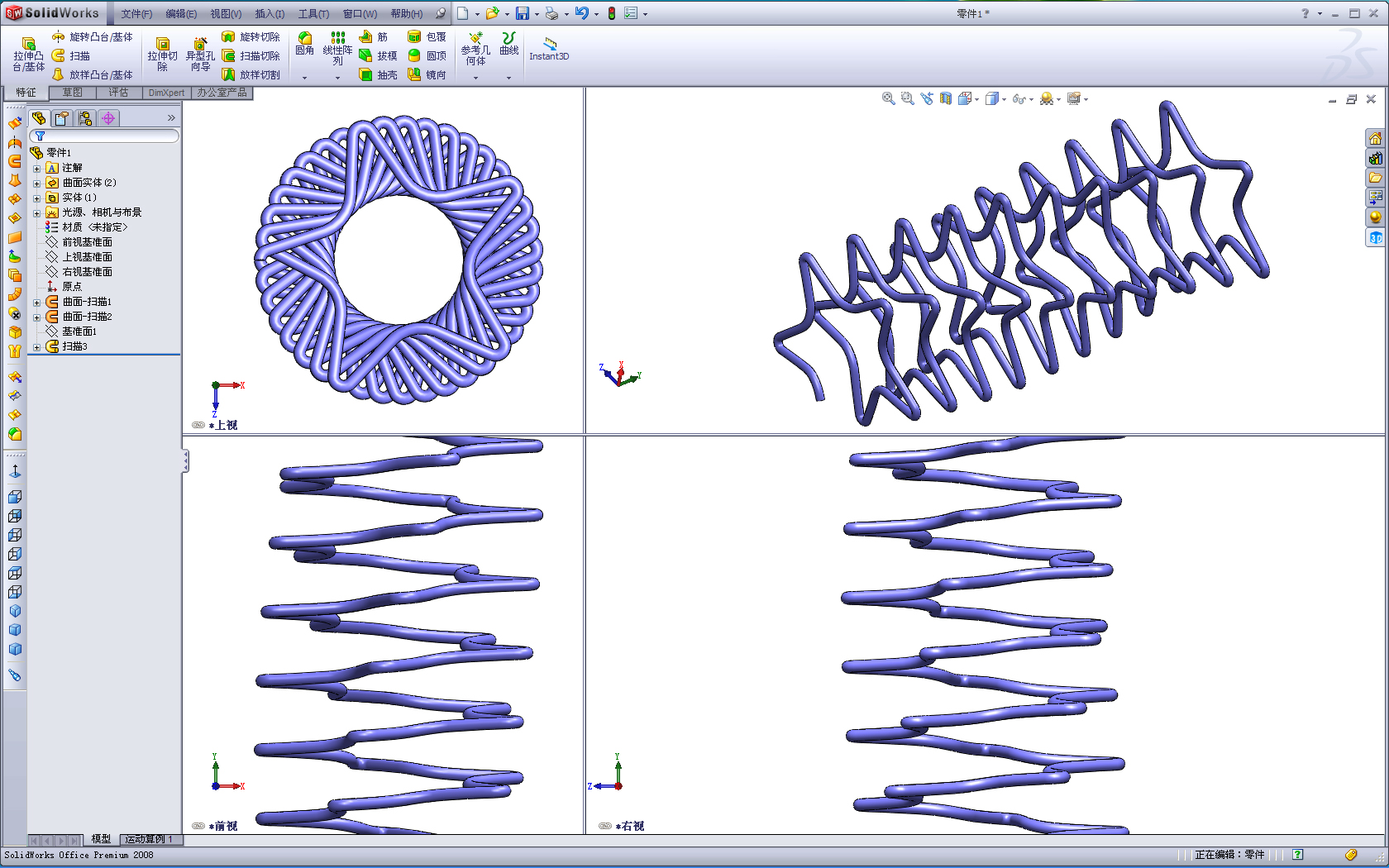
Task: Switch to the 评估 (Evaluate) tab
Action: tap(119, 93)
